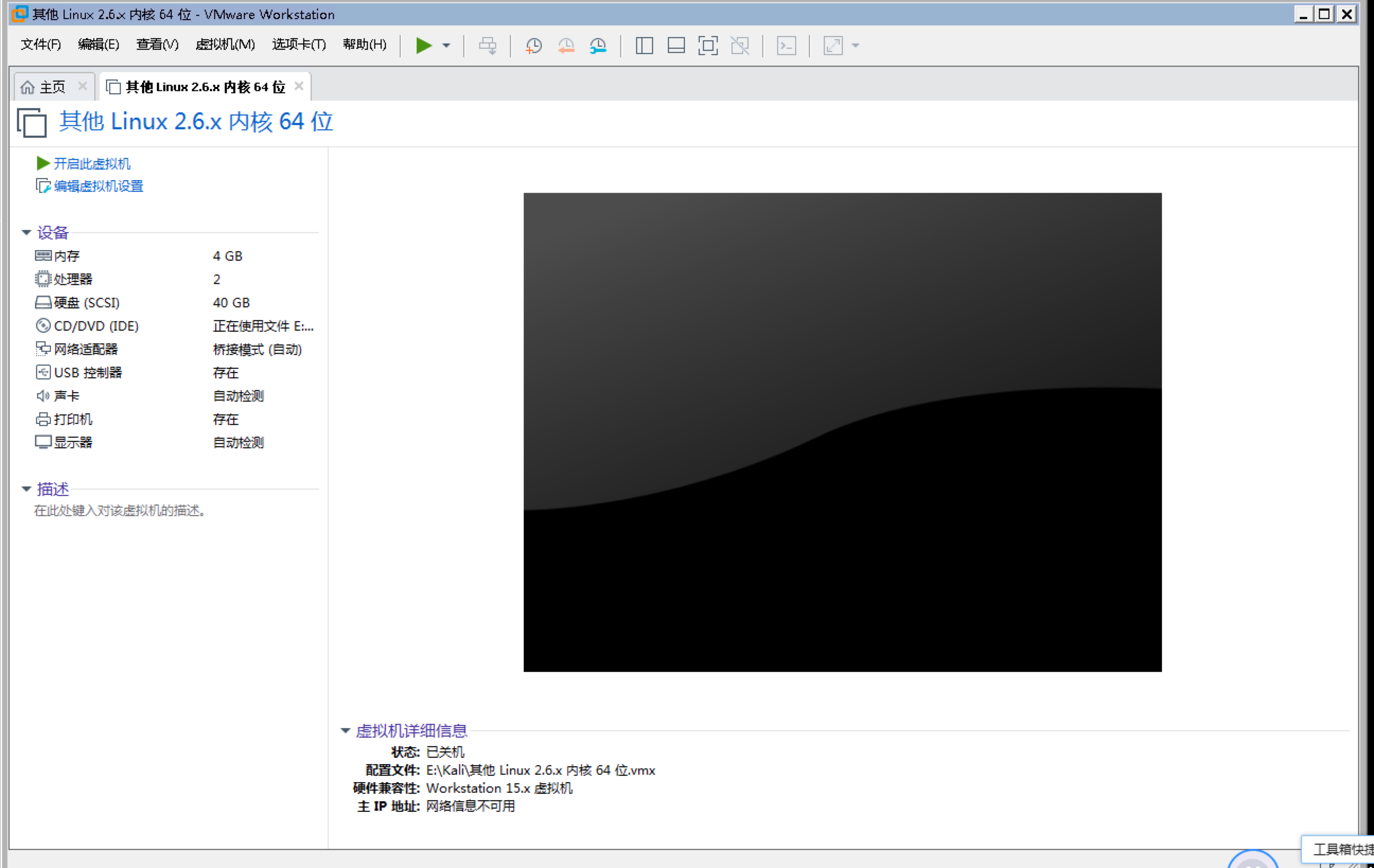Click the console view icon
Image resolution: width=1374 pixels, height=868 pixels.
pyautogui.click(x=786, y=46)
